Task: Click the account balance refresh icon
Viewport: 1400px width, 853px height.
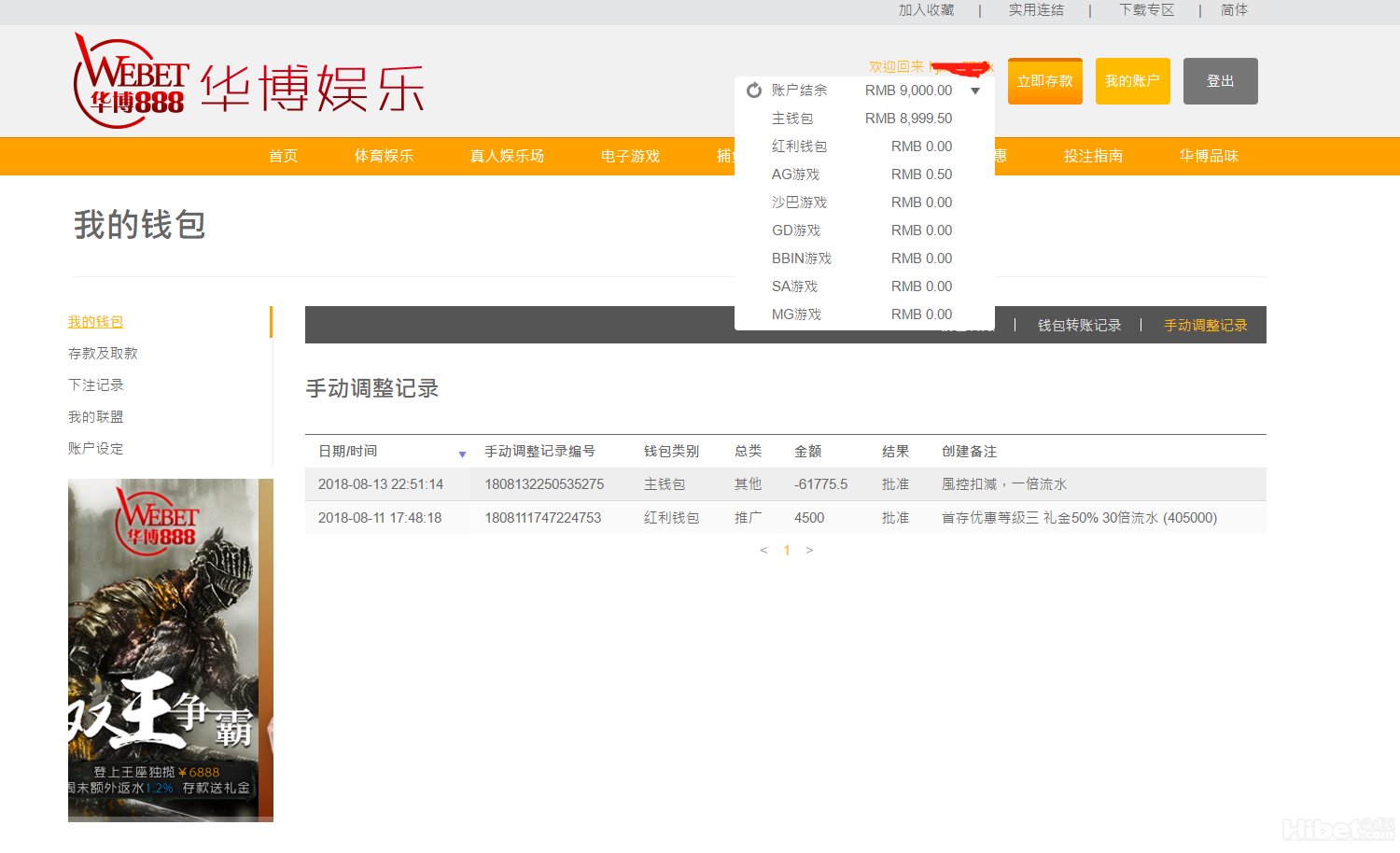Action: (x=754, y=91)
